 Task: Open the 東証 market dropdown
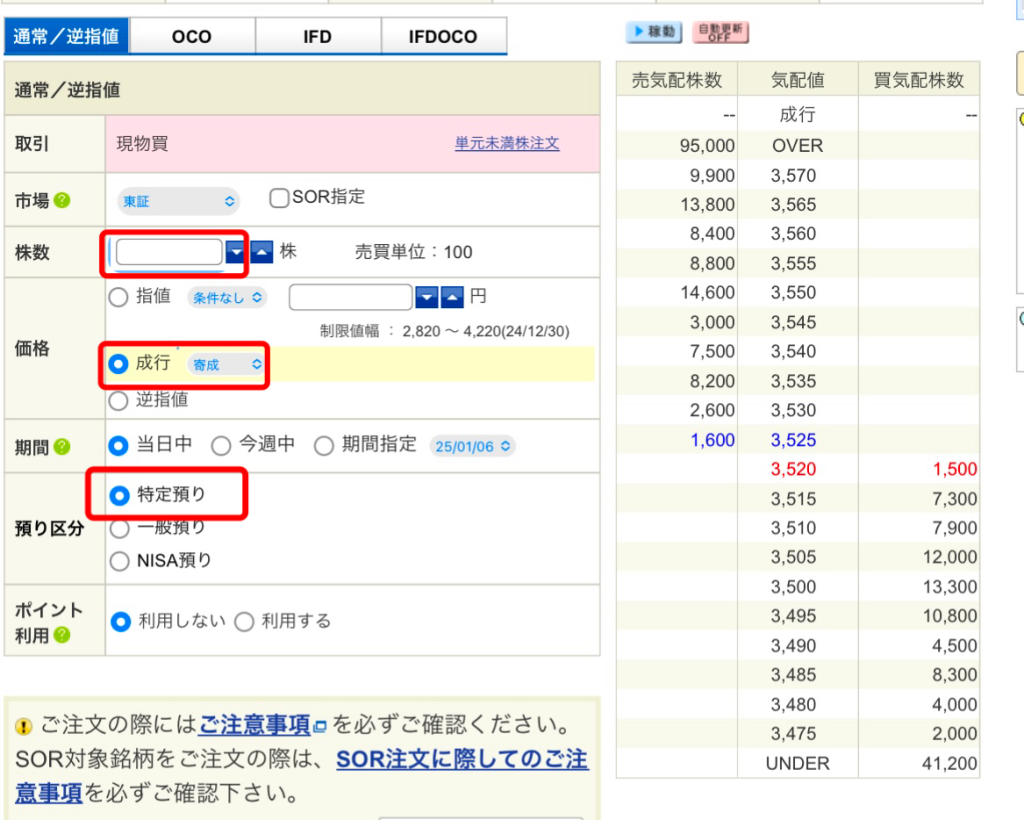pyautogui.click(x=178, y=201)
